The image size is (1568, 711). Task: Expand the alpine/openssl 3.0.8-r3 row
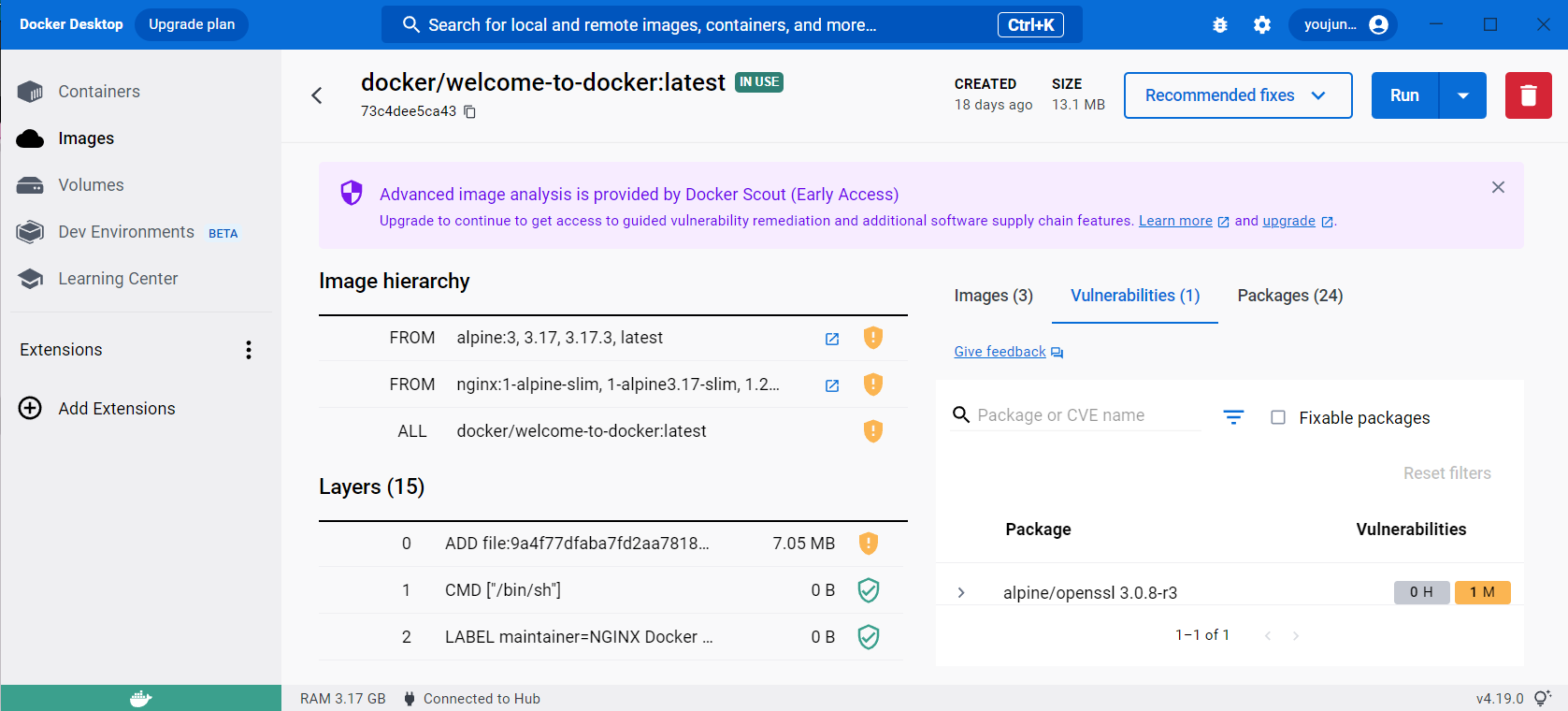961,593
